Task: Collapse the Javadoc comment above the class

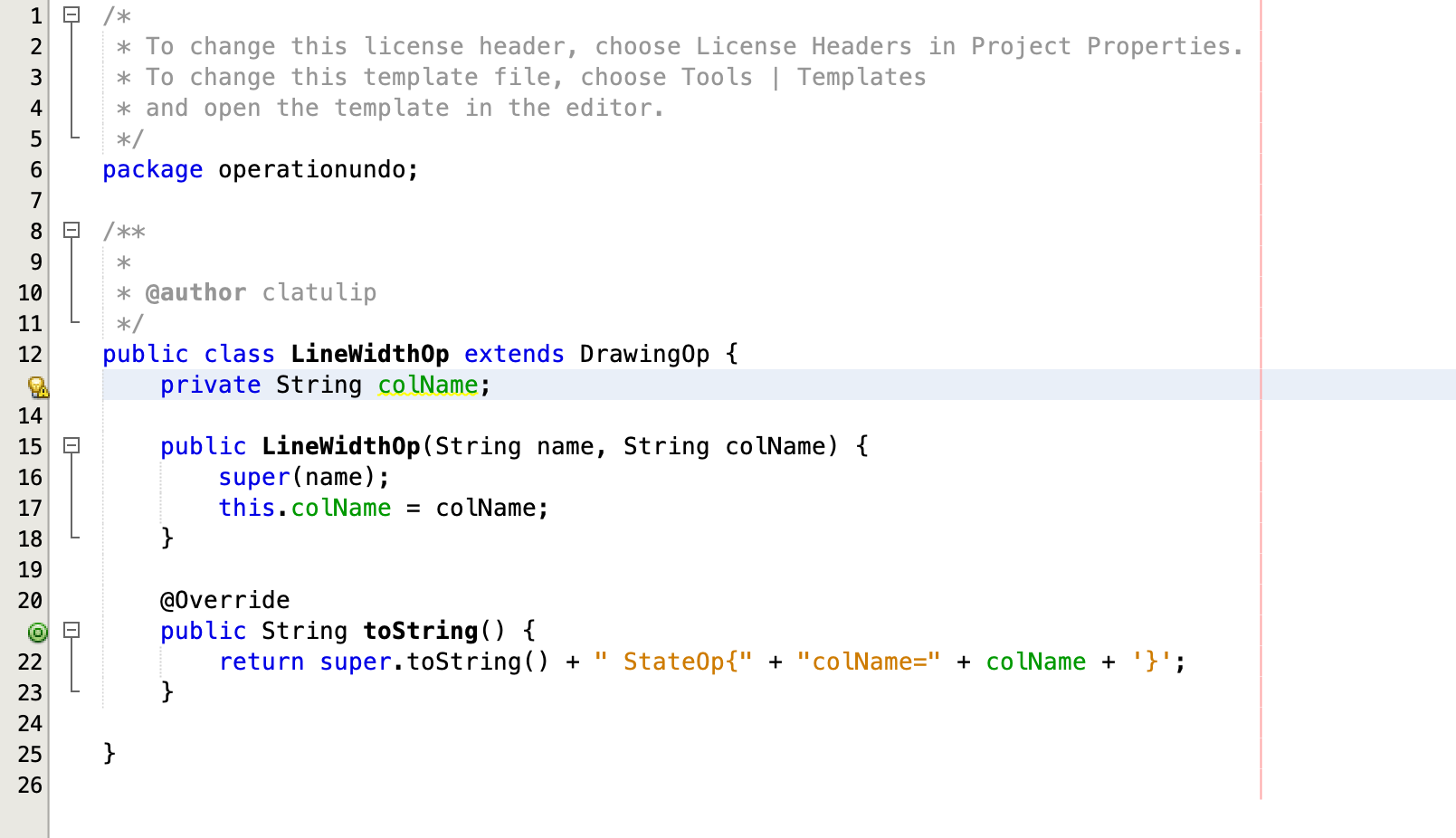Action: [71, 231]
